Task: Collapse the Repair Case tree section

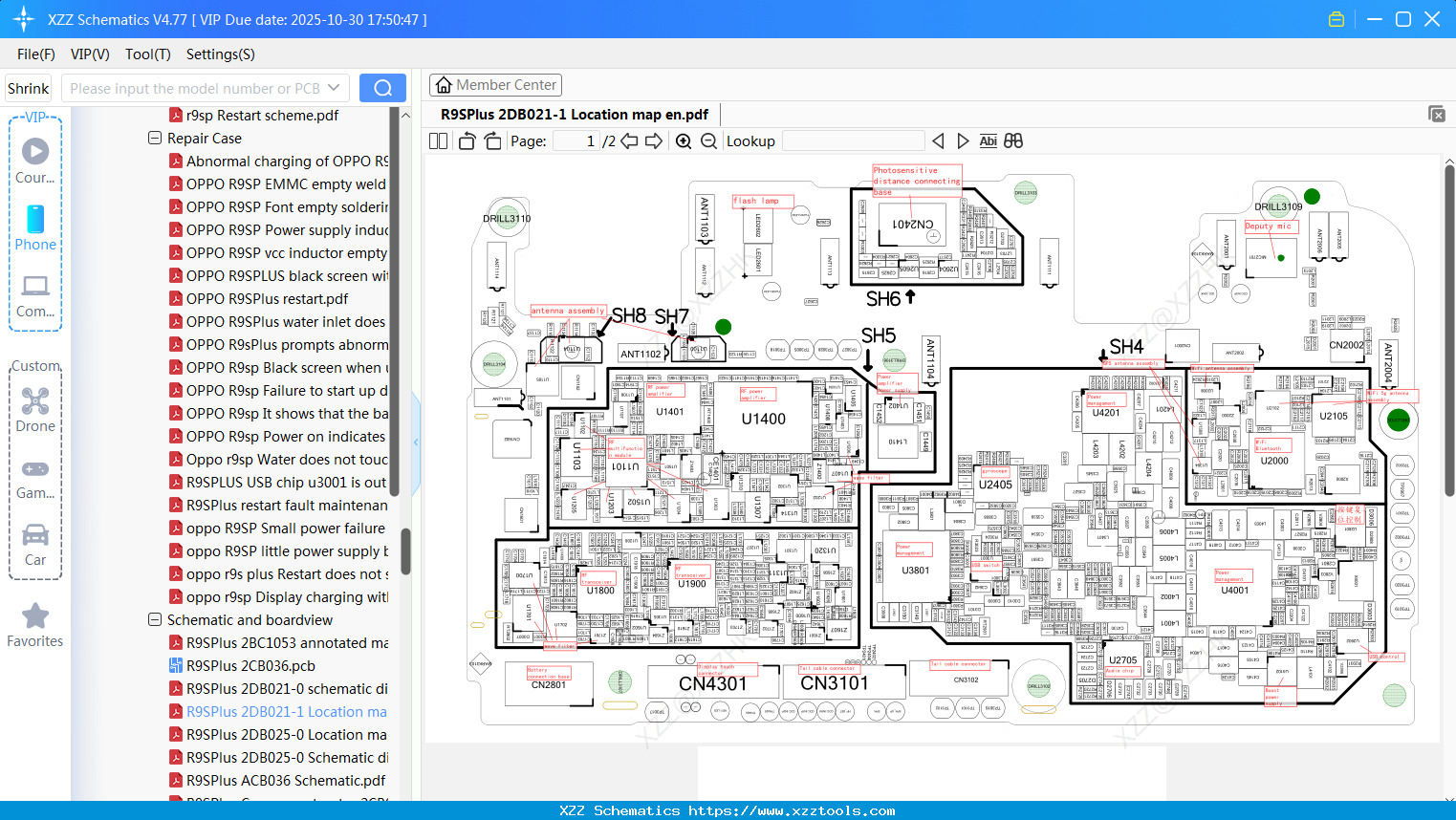Action: (154, 138)
